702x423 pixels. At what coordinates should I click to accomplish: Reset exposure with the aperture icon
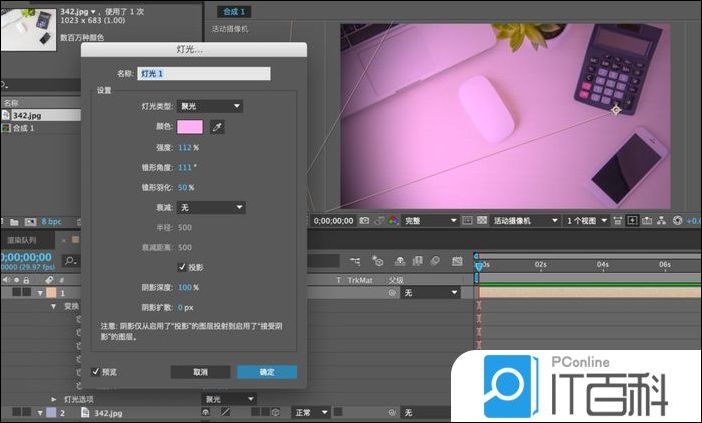click(677, 220)
